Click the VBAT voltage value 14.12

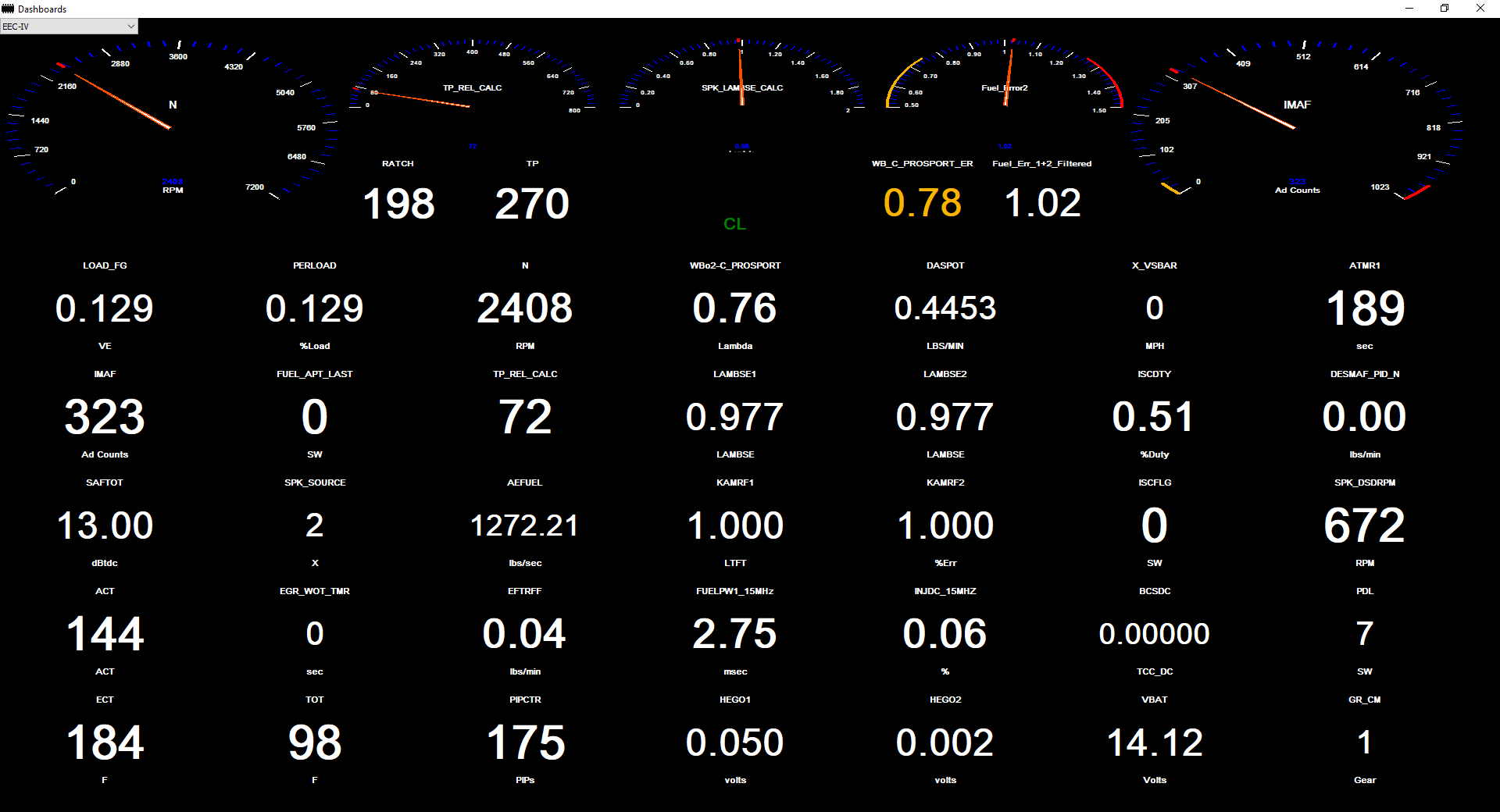pyautogui.click(x=1155, y=743)
